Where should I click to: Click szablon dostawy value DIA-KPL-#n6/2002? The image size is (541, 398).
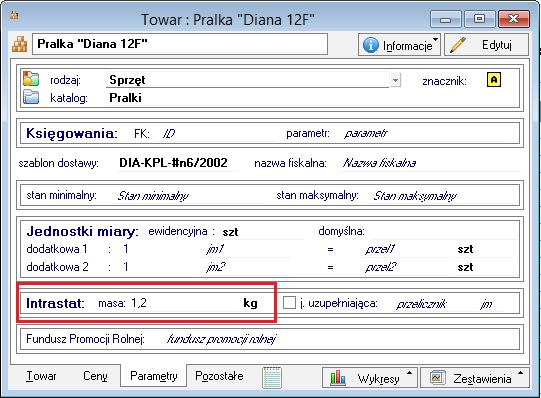(174, 163)
